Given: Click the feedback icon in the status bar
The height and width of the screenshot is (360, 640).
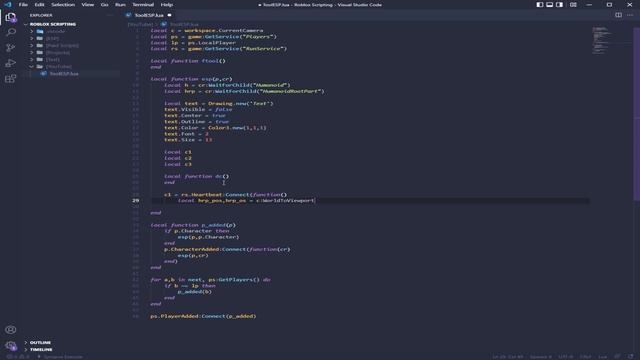Looking at the screenshot, I should coord(618,357).
